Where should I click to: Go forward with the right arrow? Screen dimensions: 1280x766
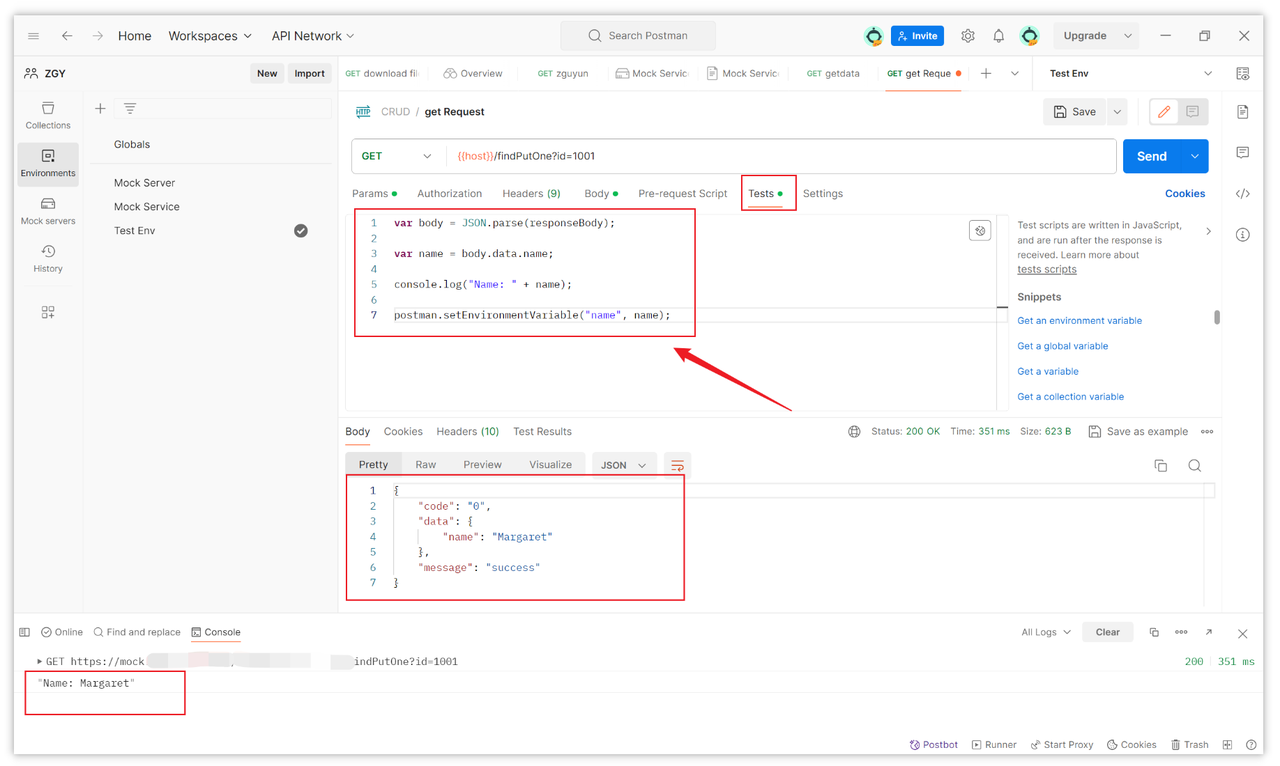pyautogui.click(x=97, y=36)
